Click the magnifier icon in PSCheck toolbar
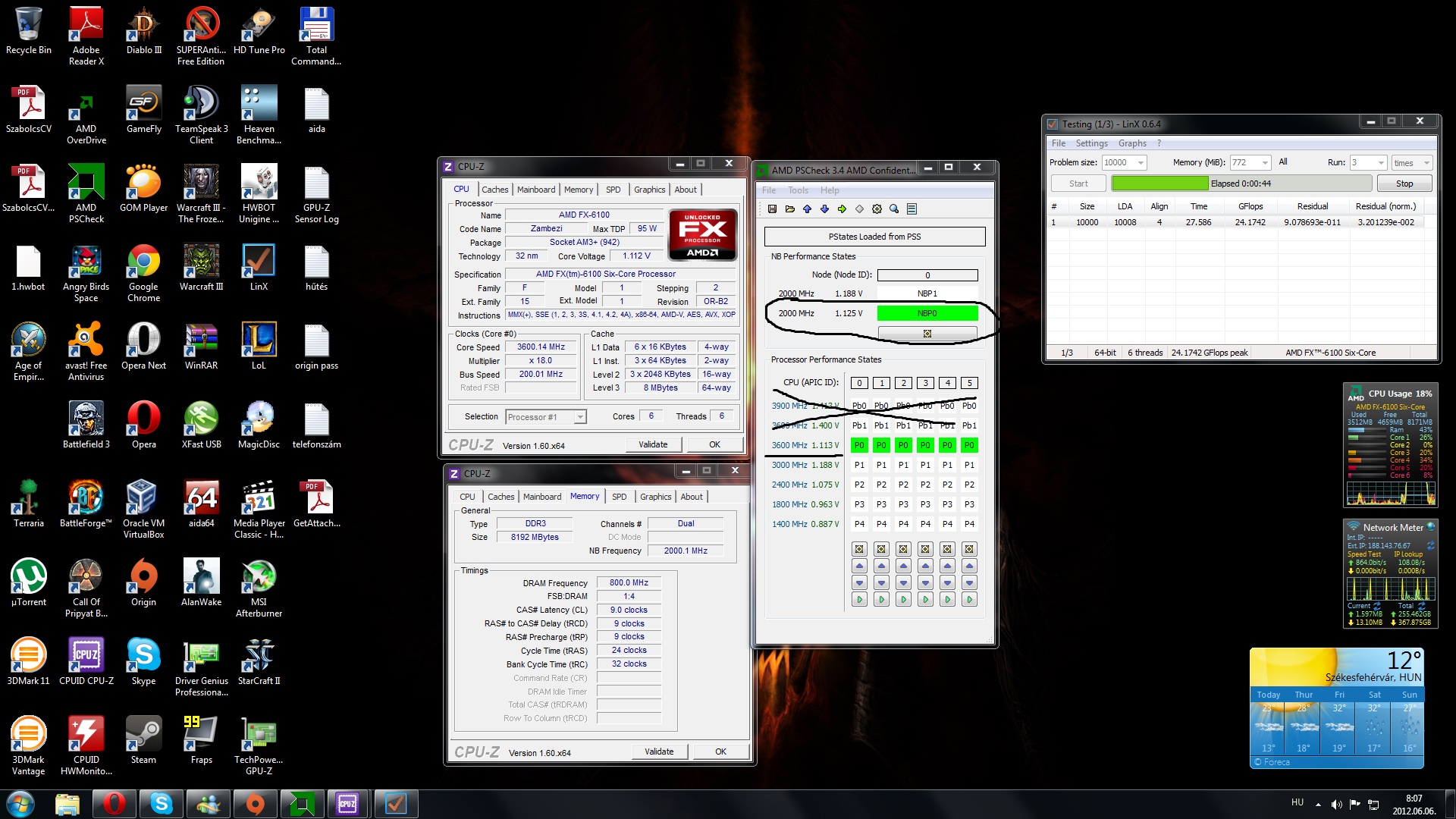The image size is (1456, 819). click(894, 209)
